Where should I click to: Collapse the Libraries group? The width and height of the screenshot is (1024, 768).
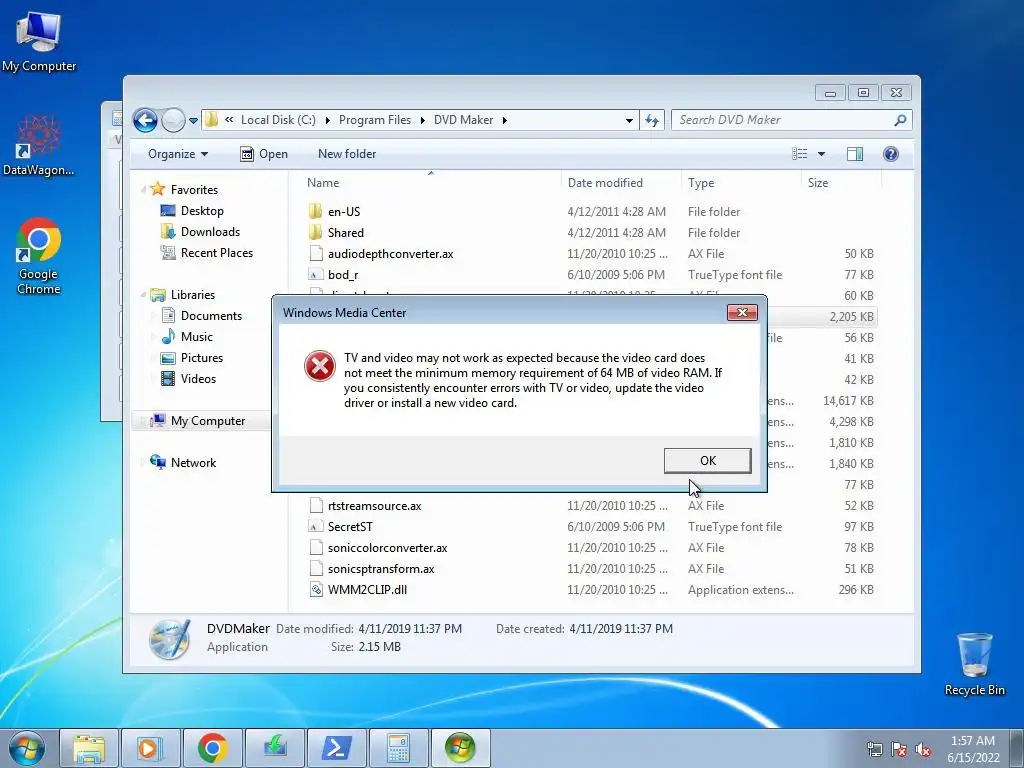(x=143, y=295)
